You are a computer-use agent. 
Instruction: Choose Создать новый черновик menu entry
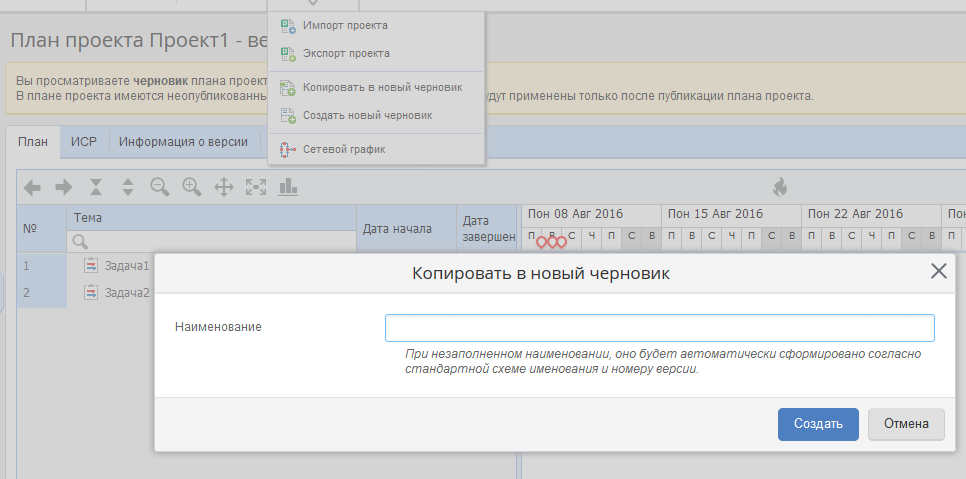click(x=367, y=115)
